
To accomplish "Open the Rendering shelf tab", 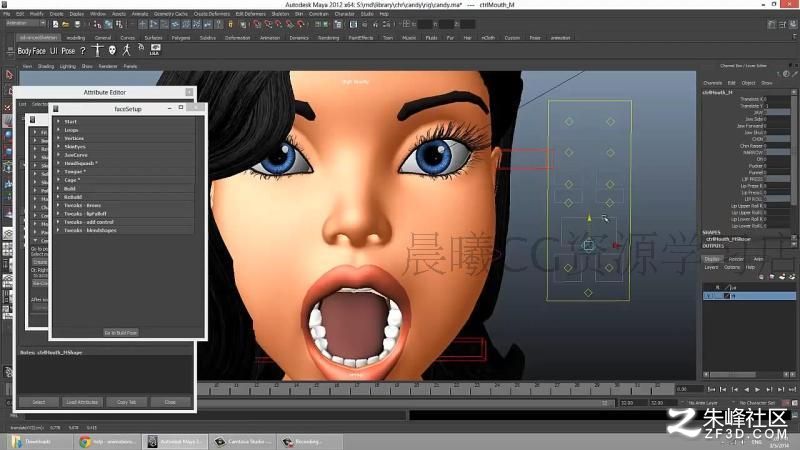I will click(x=328, y=38).
